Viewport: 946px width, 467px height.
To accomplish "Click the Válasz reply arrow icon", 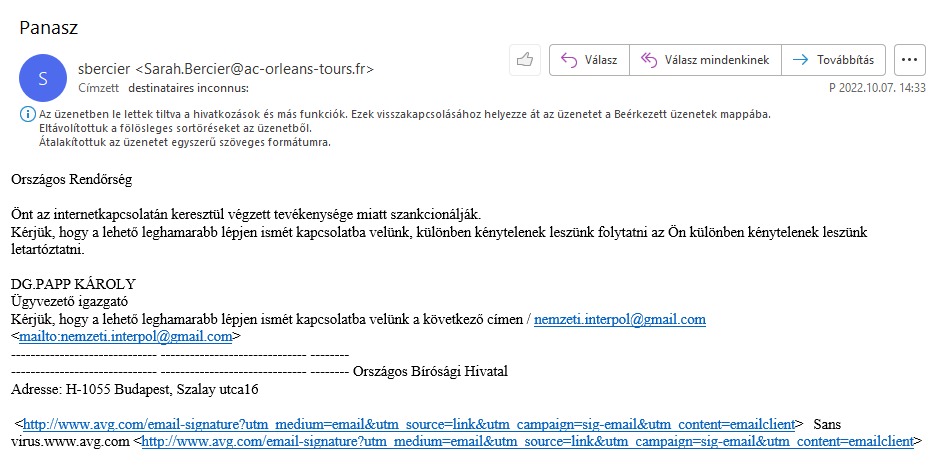I will pos(570,60).
